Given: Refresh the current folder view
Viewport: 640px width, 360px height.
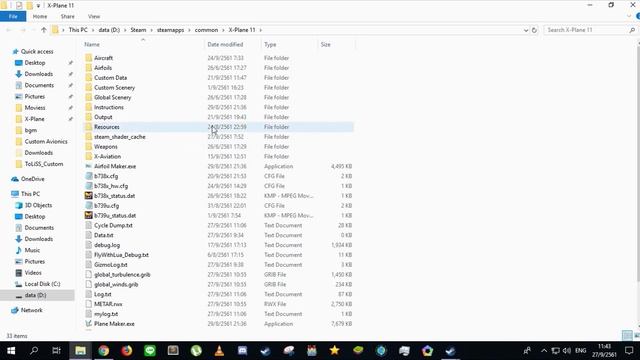Looking at the screenshot, I should pyautogui.click(x=534, y=30).
